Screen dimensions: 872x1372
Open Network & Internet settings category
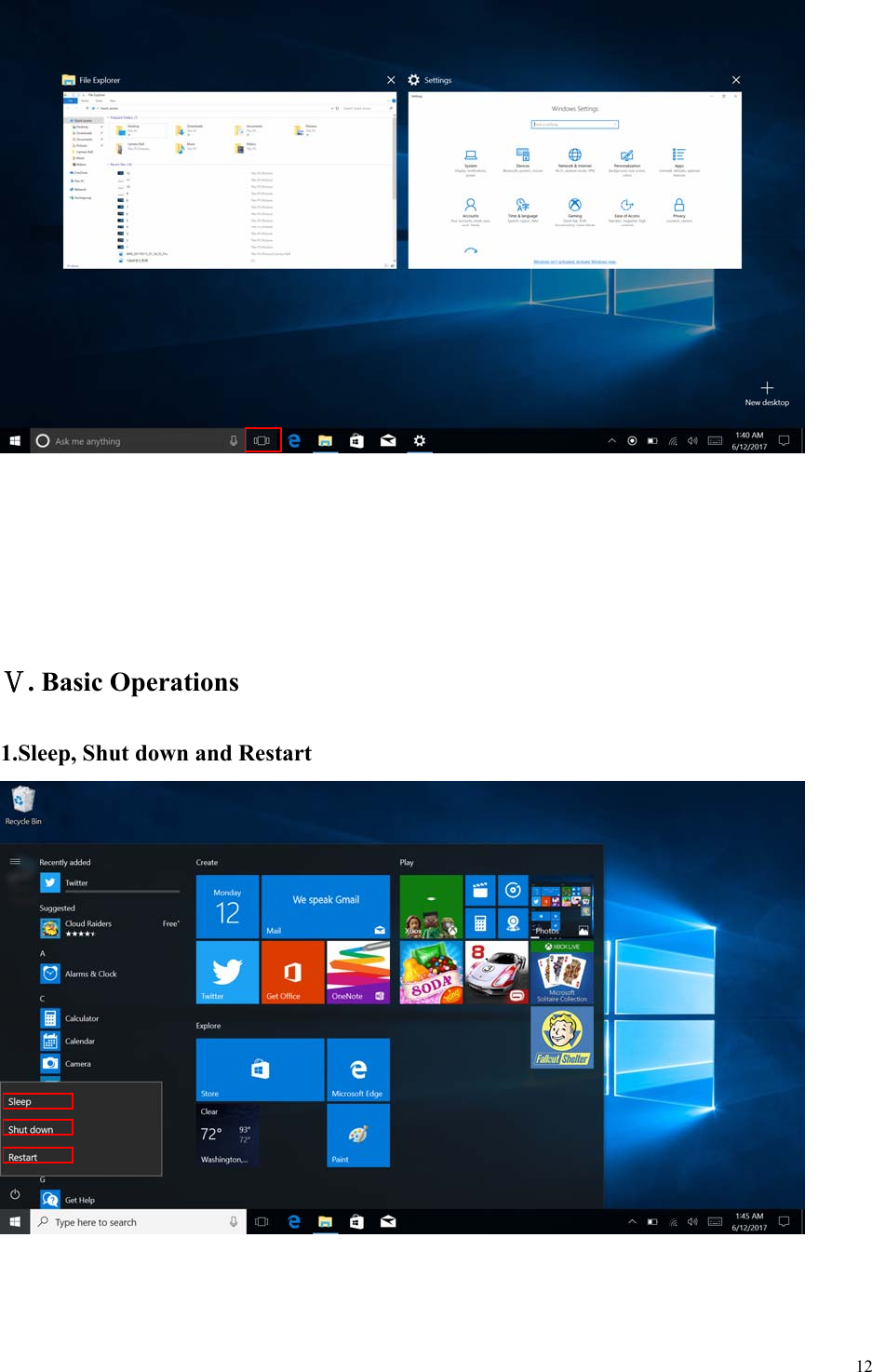[575, 160]
